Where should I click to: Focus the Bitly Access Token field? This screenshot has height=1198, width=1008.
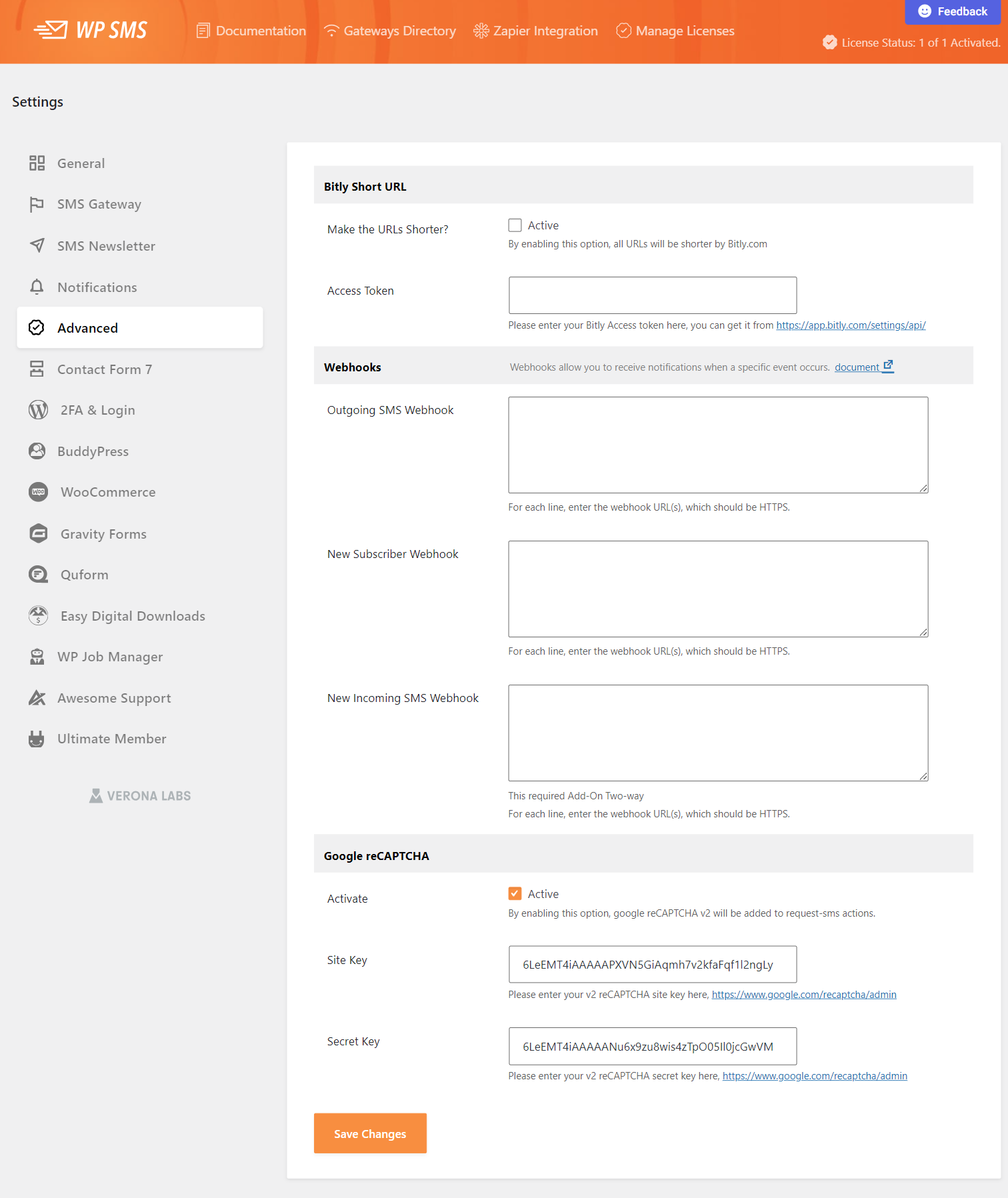[653, 295]
